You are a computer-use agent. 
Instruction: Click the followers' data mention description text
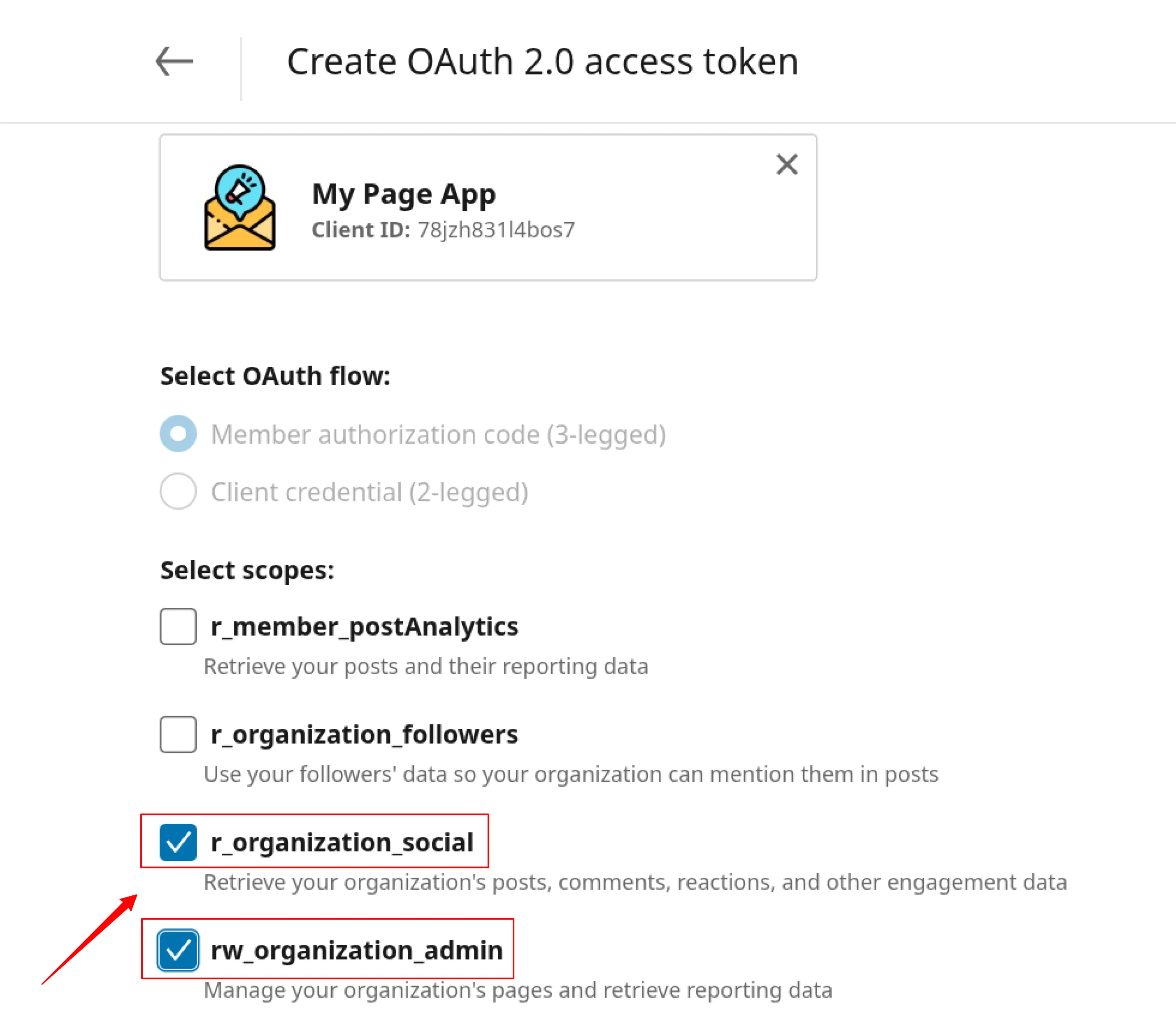pyautogui.click(x=571, y=774)
